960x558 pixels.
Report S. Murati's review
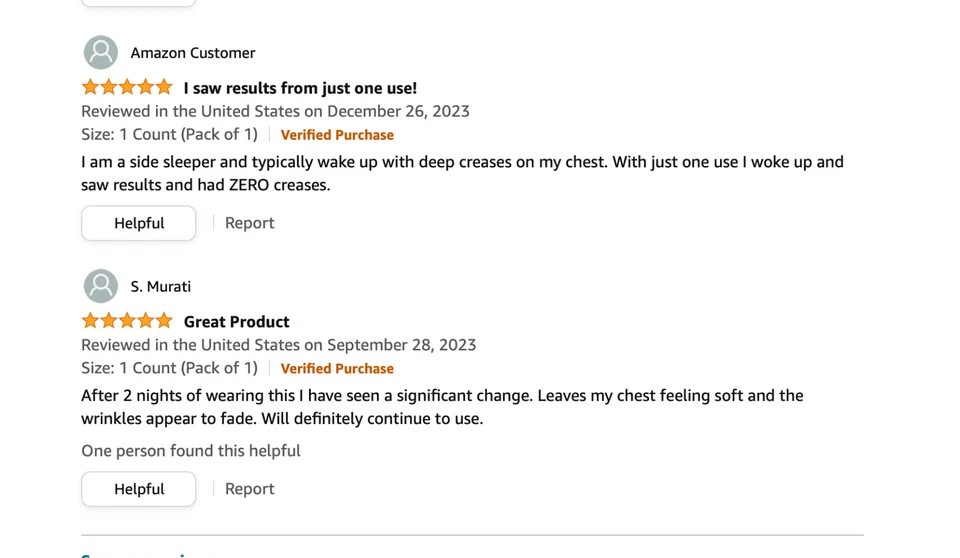pyautogui.click(x=249, y=489)
